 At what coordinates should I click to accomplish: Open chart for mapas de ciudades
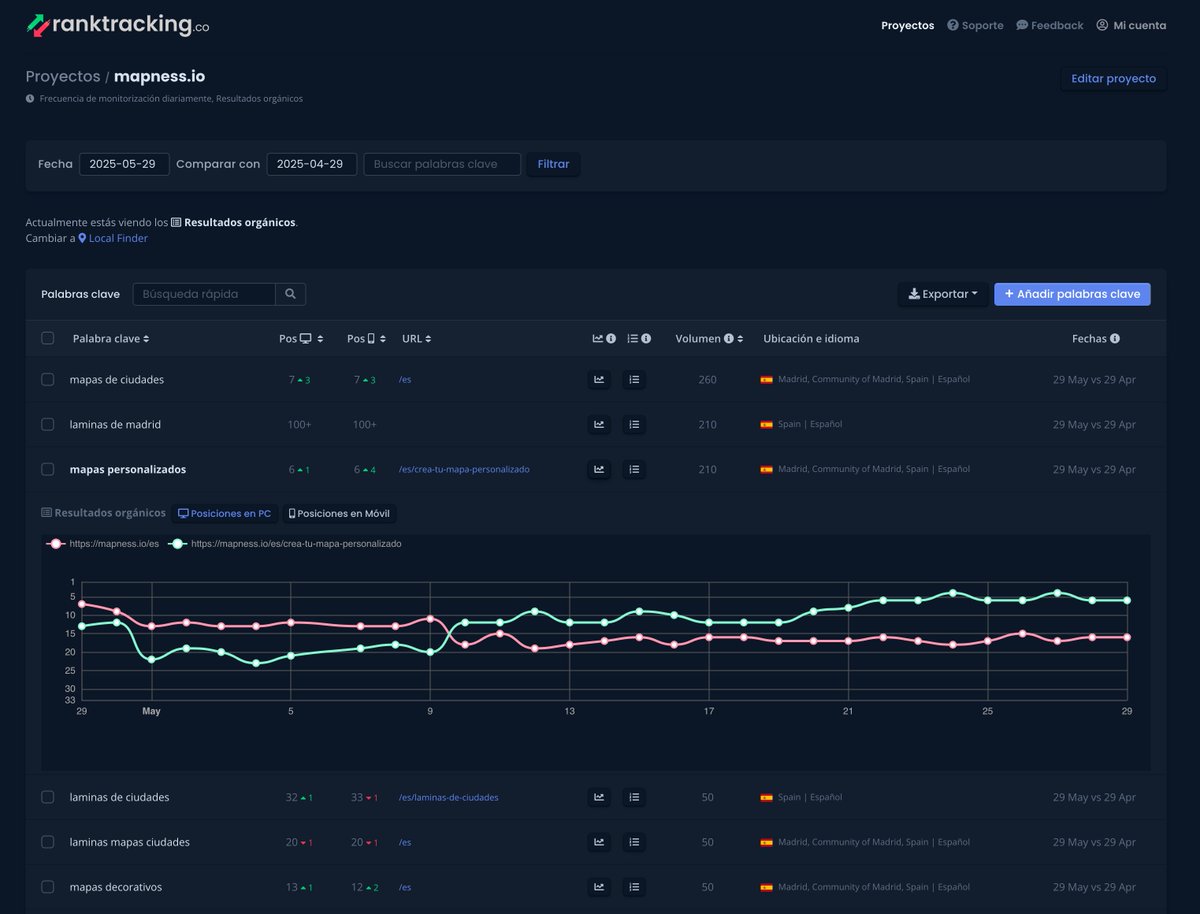coord(599,380)
